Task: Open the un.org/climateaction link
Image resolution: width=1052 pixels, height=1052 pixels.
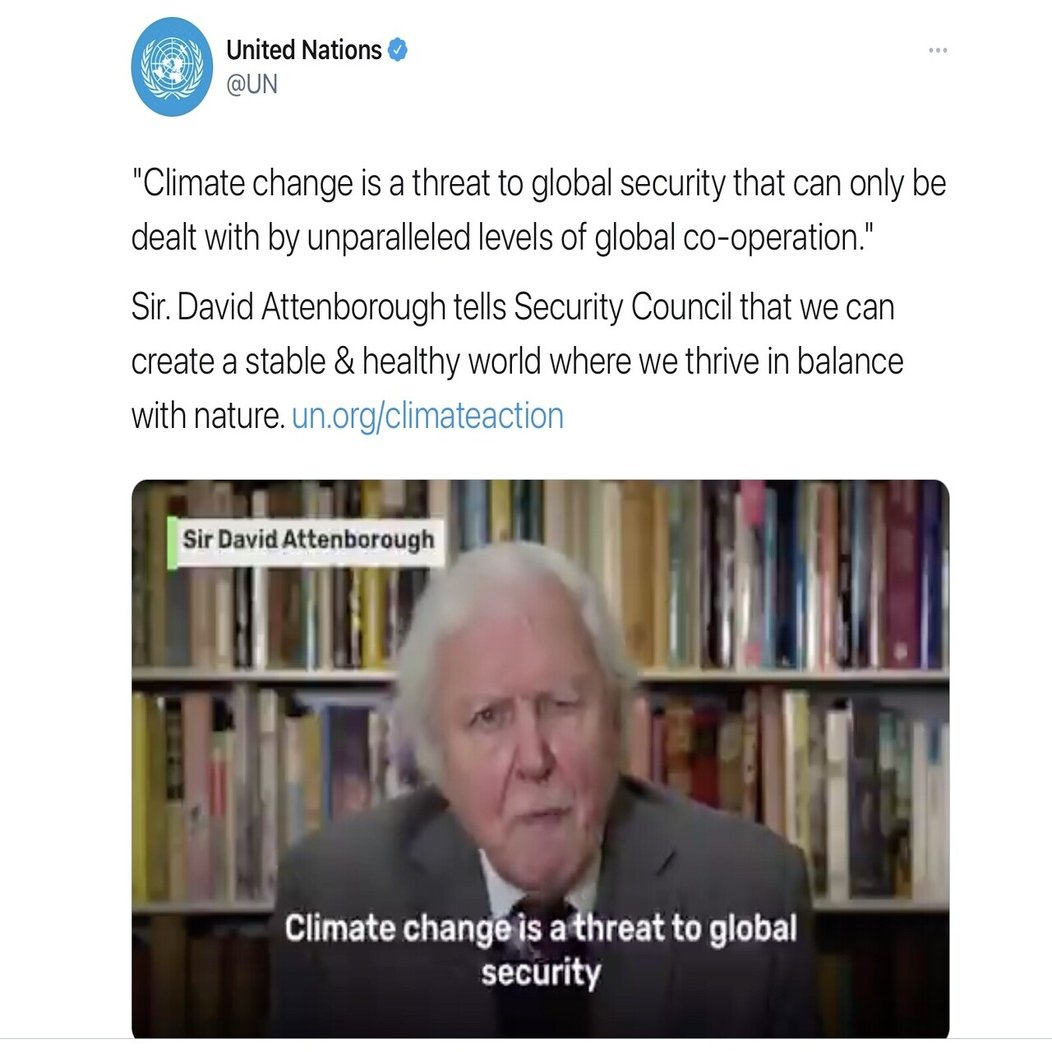Action: 427,416
